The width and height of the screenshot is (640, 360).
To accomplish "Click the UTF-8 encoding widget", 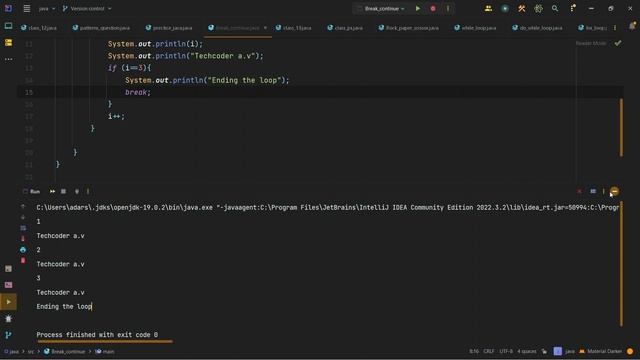I will pyautogui.click(x=506, y=351).
